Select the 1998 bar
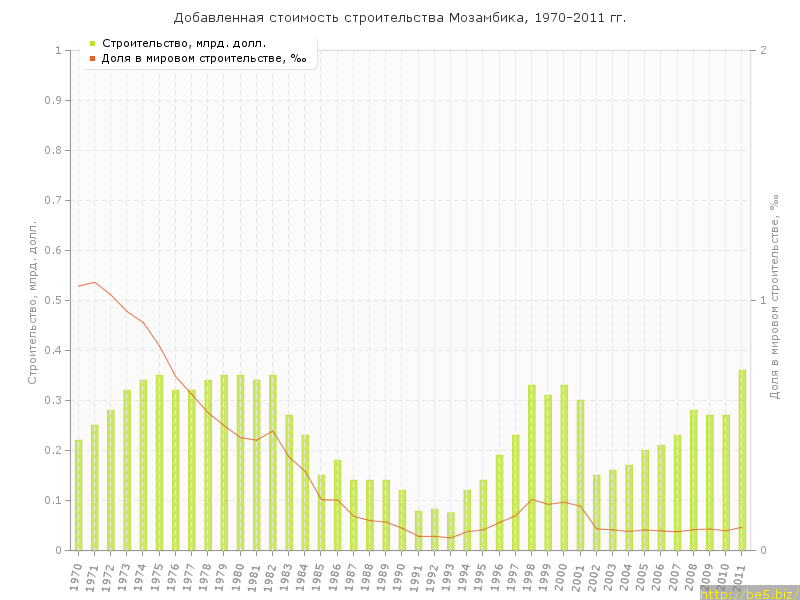The height and width of the screenshot is (600, 800). (532, 468)
